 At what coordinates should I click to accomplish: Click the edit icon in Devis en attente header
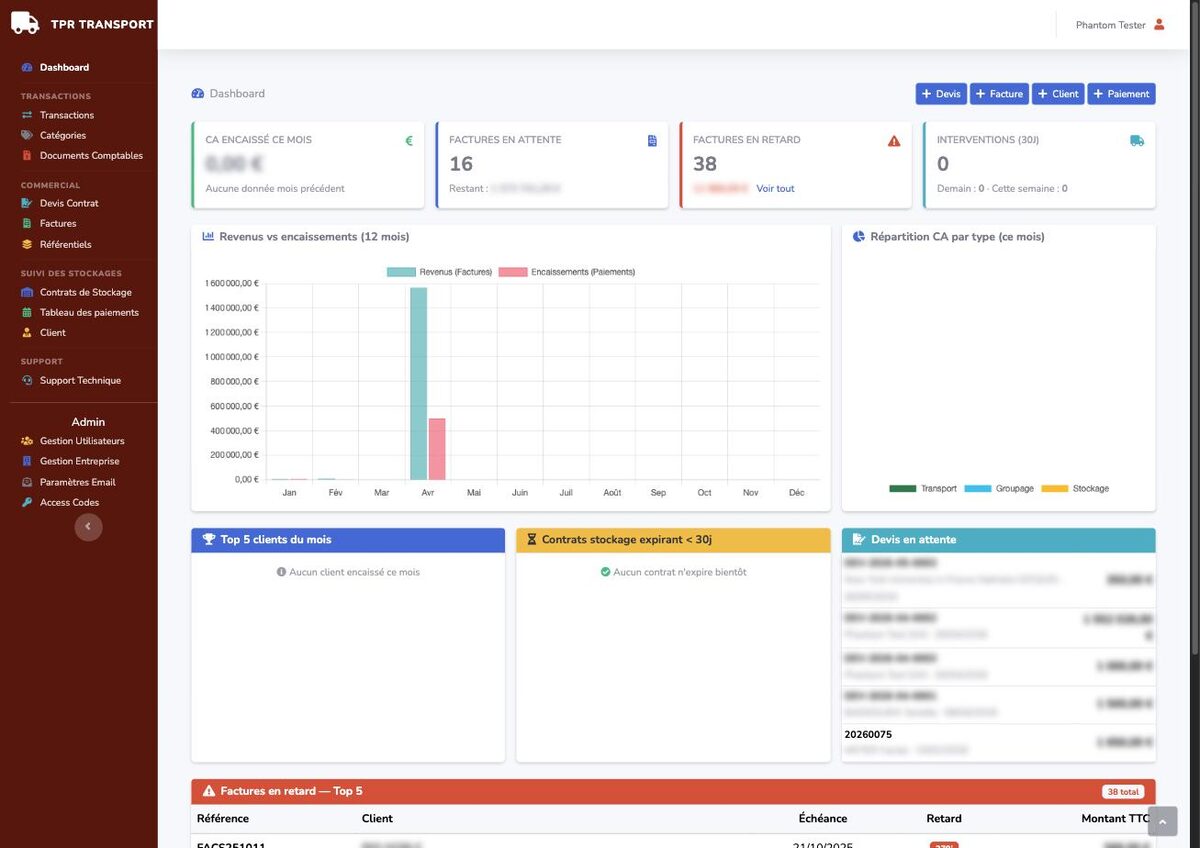point(858,539)
